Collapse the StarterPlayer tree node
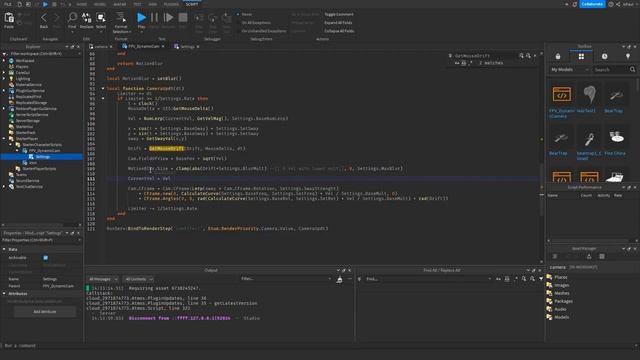Viewport: 640px width, 360px height. click(4, 139)
